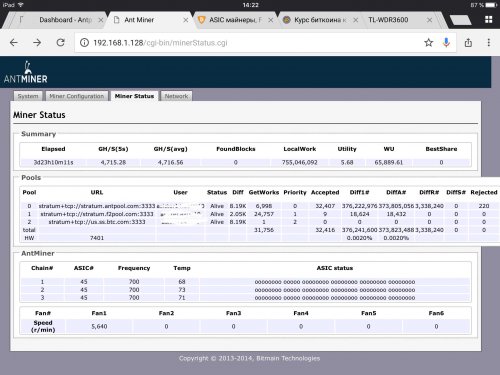
Task: Click chain 2 temperature 73
Action: [182, 290]
